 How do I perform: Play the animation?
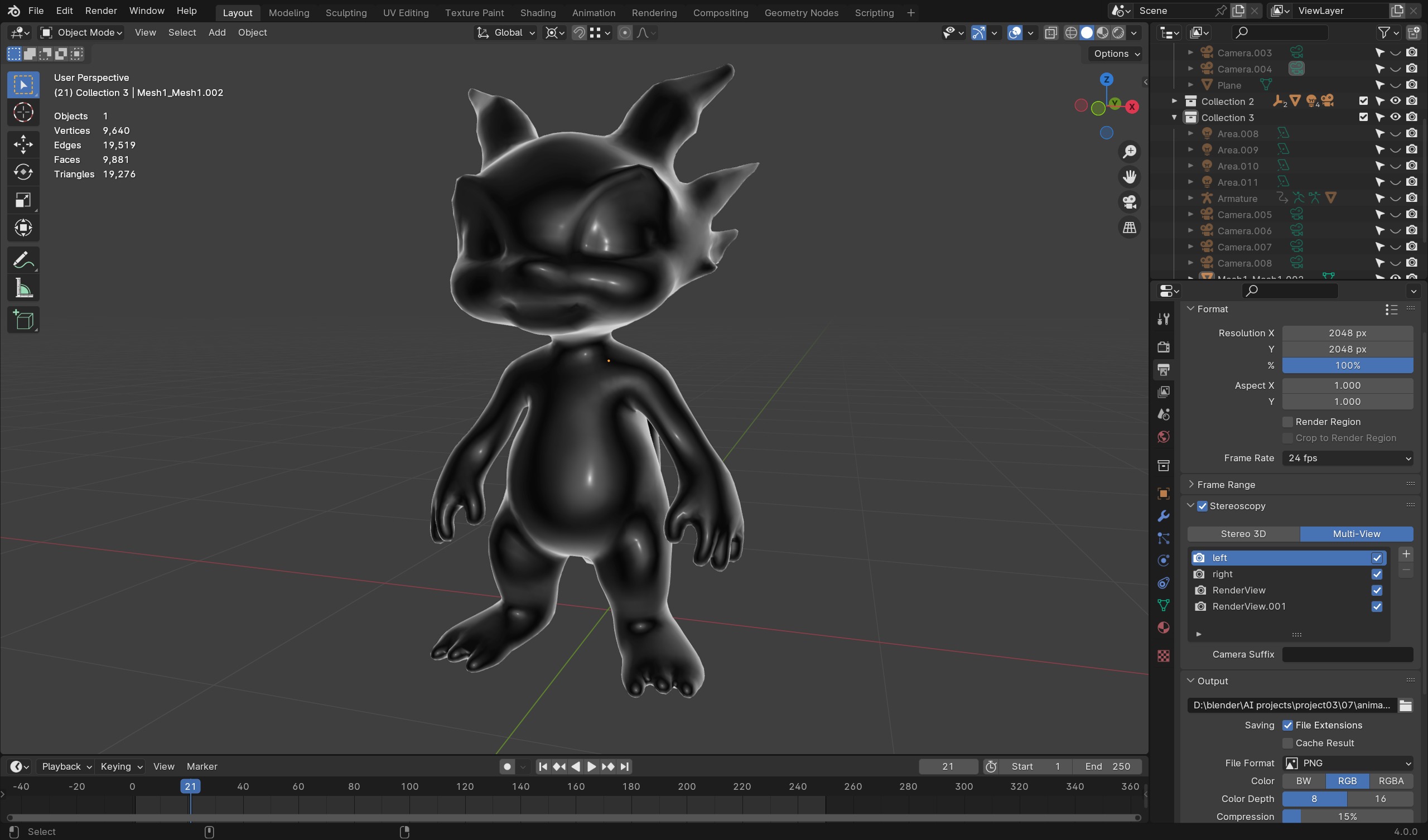click(592, 766)
